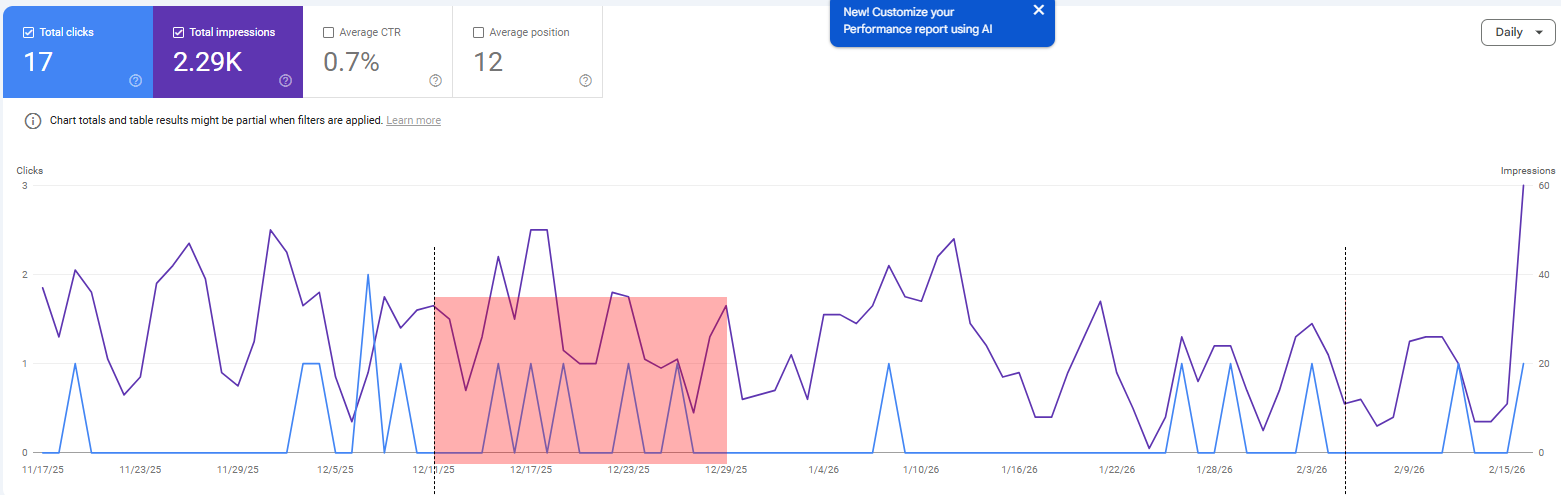Select the 2.29K impressions value
This screenshot has width=1561, height=495.
(x=207, y=63)
